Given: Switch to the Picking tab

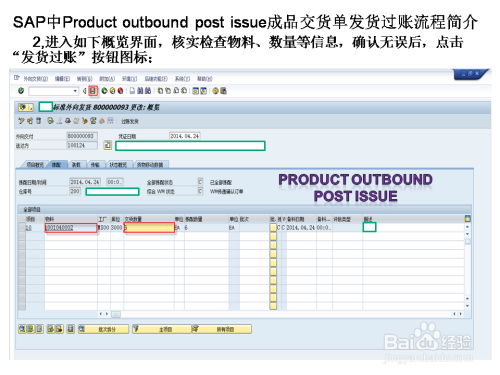Looking at the screenshot, I should (57, 165).
